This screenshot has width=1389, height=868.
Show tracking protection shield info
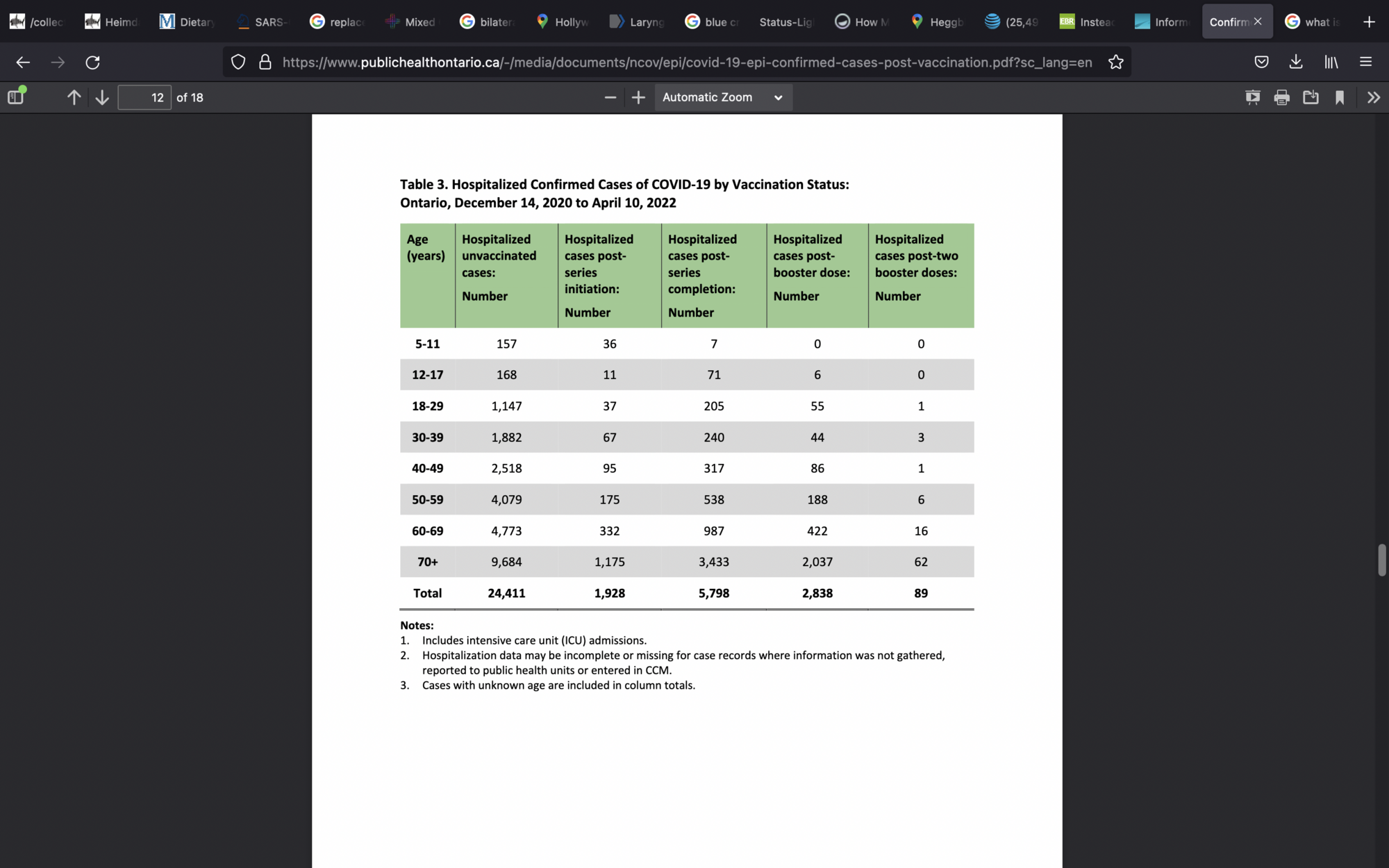[238, 62]
